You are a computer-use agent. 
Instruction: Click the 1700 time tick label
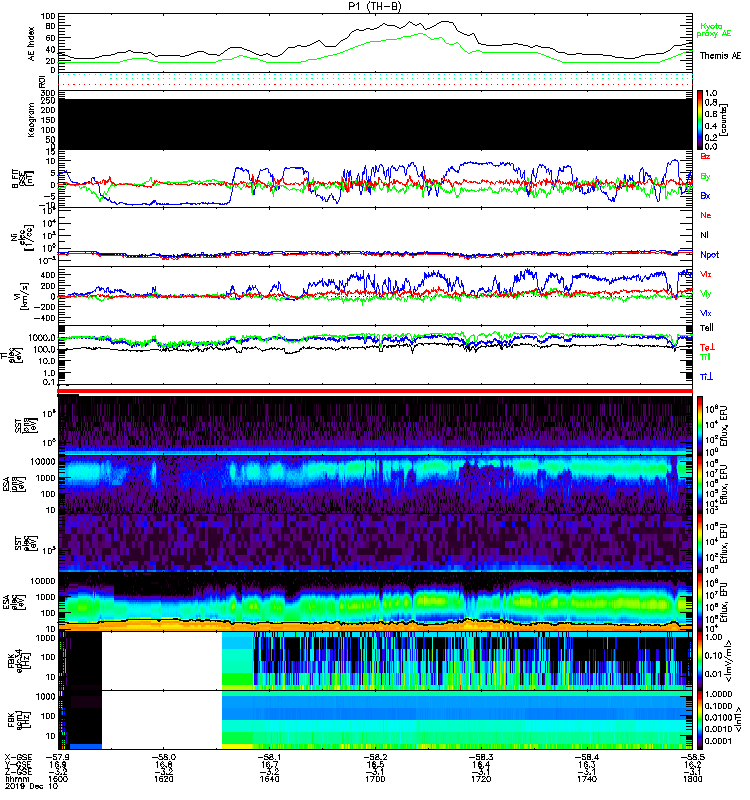tap(375, 779)
